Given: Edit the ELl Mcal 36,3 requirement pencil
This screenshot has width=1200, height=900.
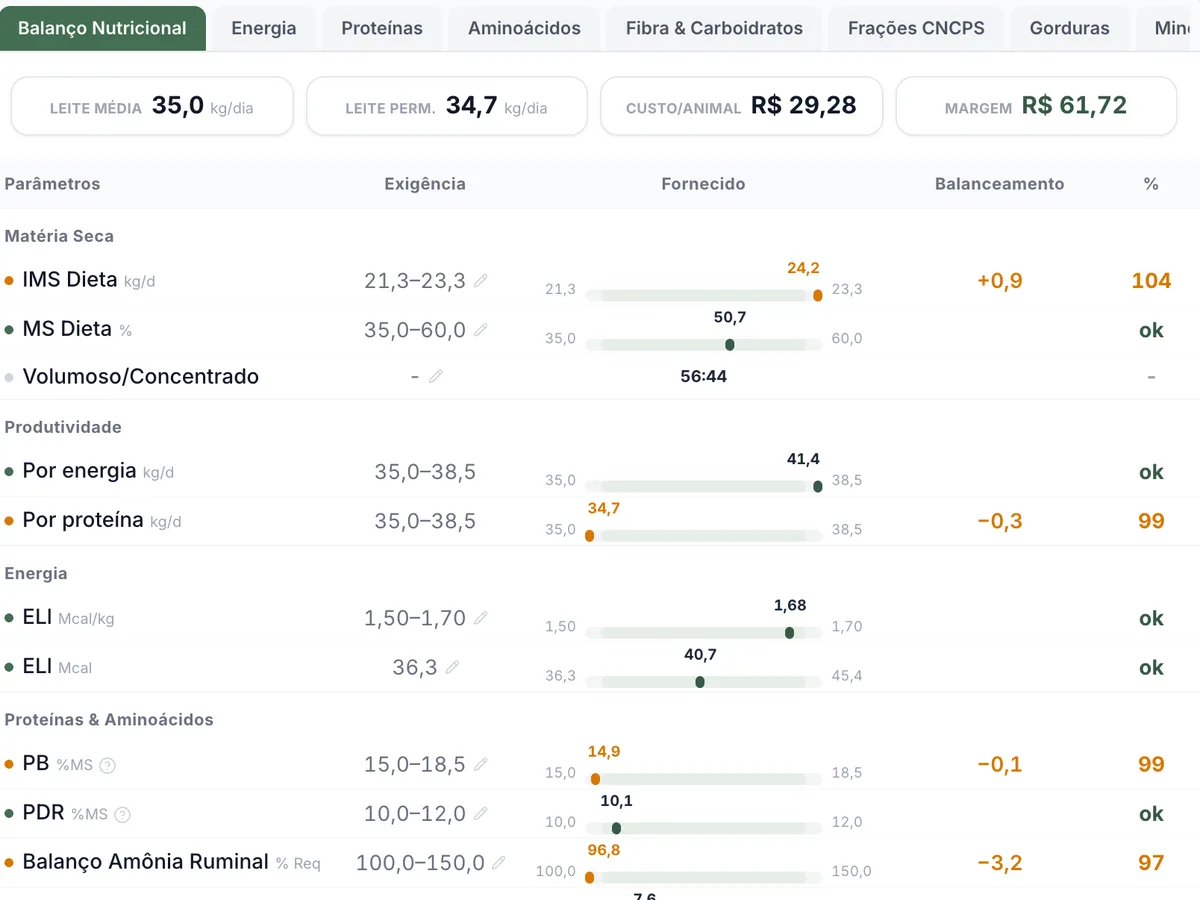Looking at the screenshot, I should point(452,667).
